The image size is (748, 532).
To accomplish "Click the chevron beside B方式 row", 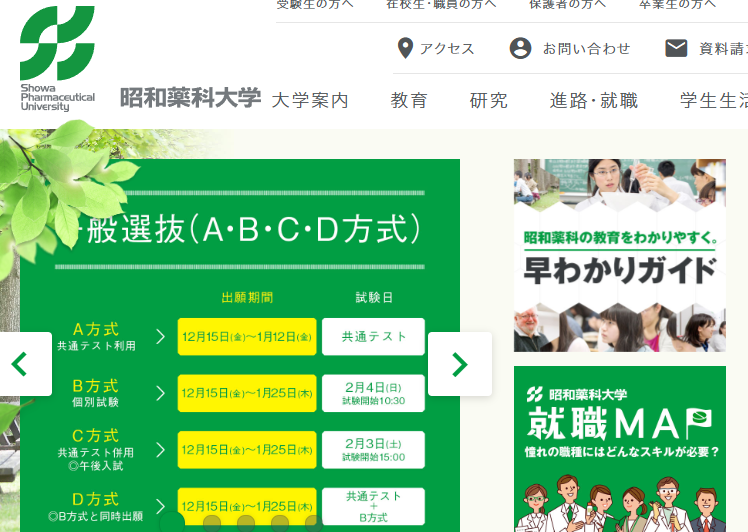I will pyautogui.click(x=161, y=393).
